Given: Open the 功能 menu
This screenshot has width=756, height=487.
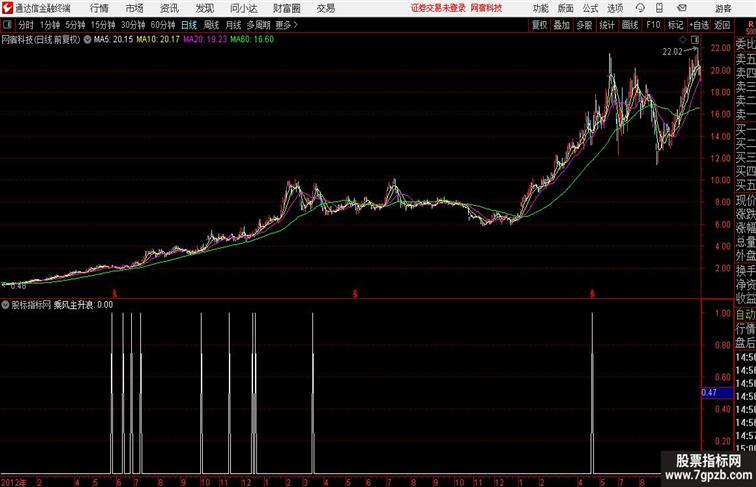Looking at the screenshot, I should click(x=540, y=8).
